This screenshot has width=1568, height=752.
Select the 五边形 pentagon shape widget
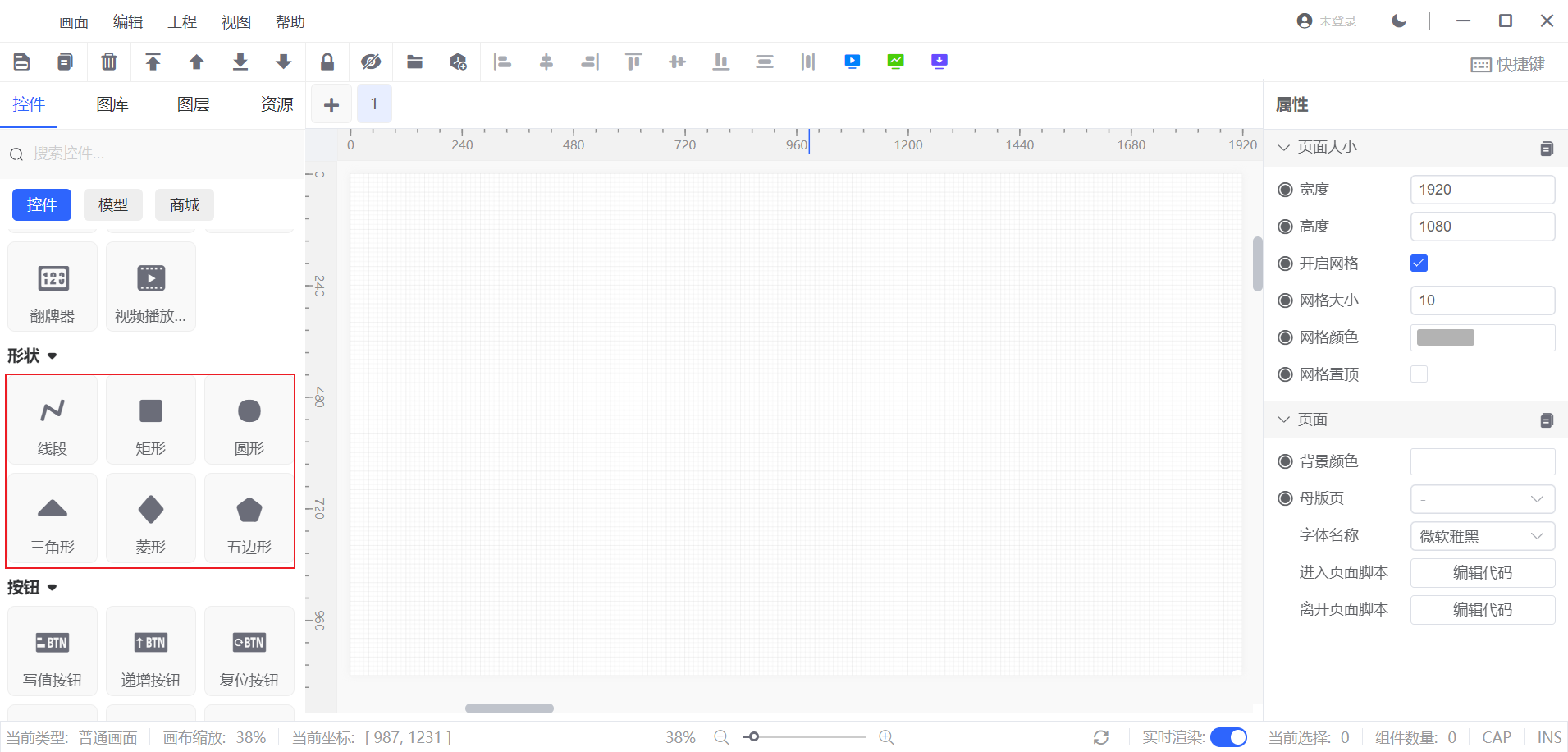click(249, 520)
